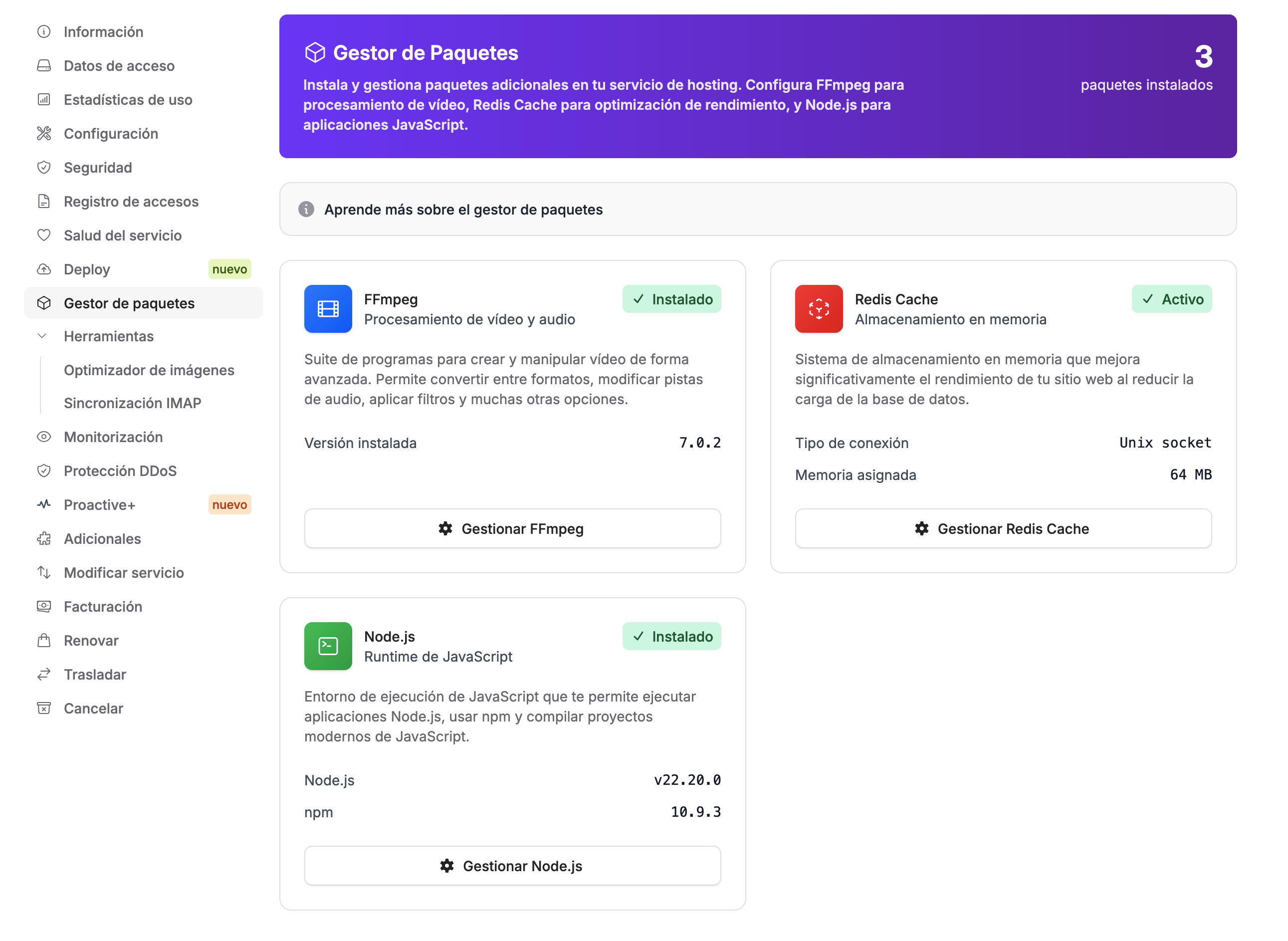Screen dimensions: 1288x941
Task: Expand the Aprende más sobre el gestor panel
Action: pyautogui.click(x=463, y=210)
